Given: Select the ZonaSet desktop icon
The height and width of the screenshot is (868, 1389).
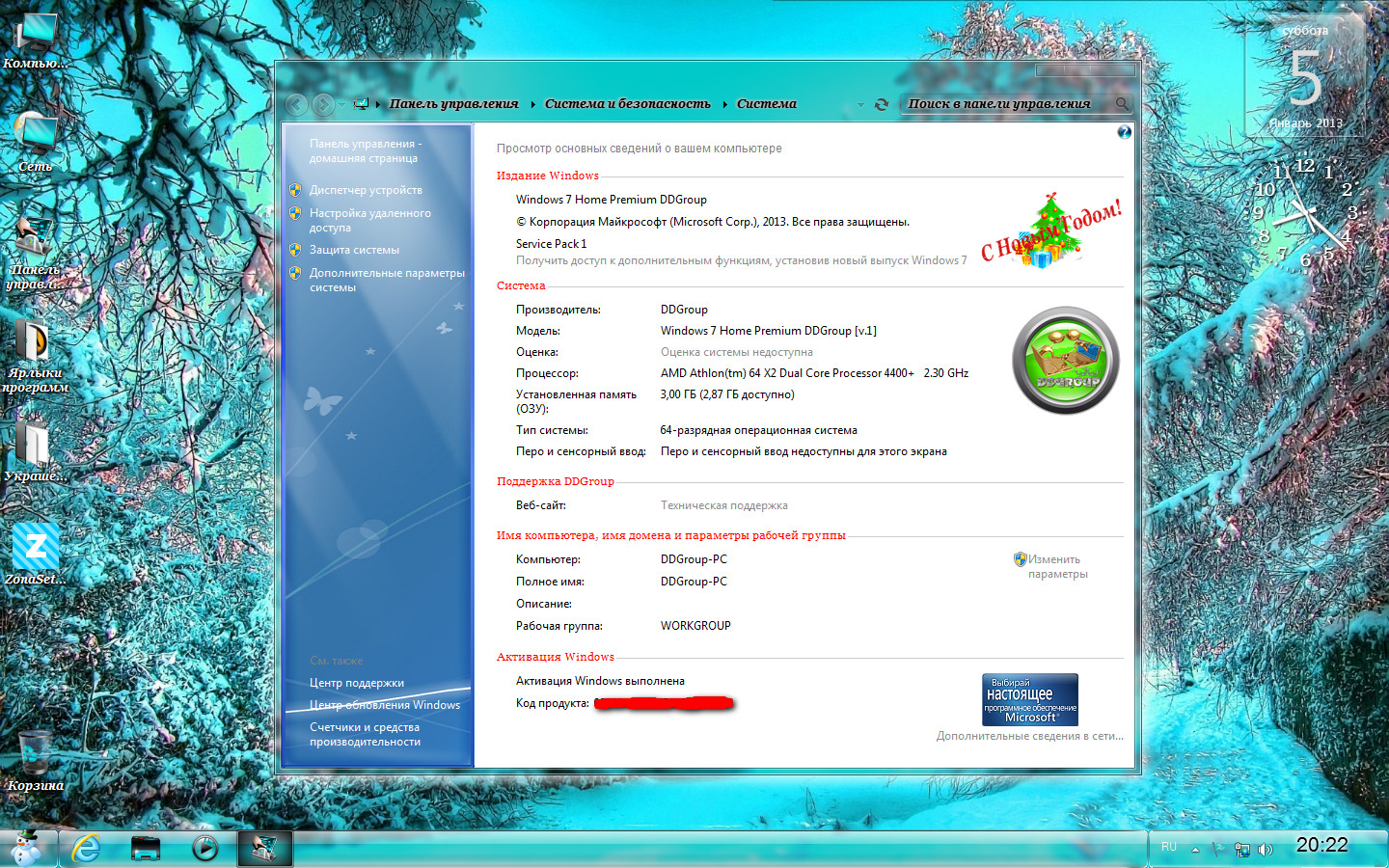Looking at the screenshot, I should click(x=36, y=554).
